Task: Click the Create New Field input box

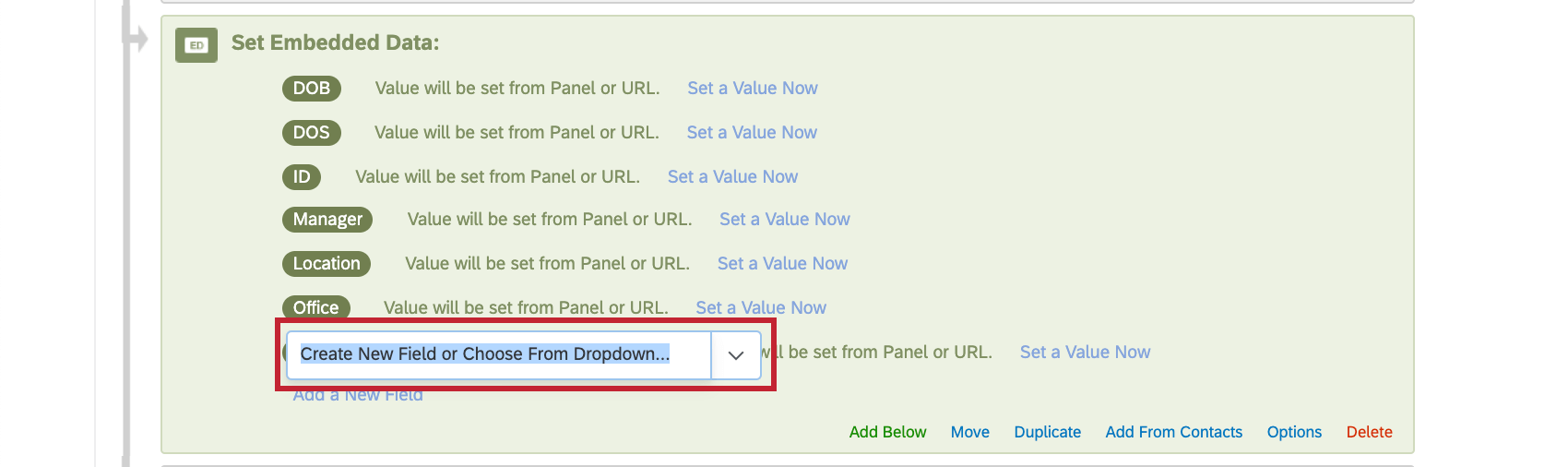Action: (499, 355)
